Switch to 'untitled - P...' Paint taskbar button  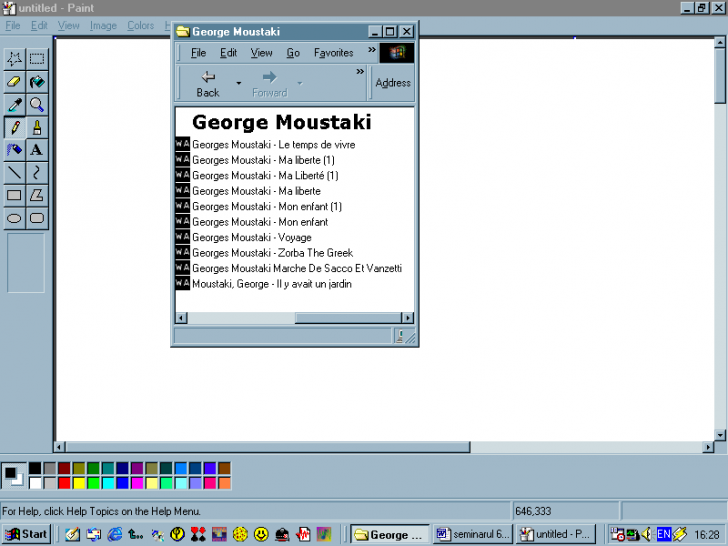555,534
